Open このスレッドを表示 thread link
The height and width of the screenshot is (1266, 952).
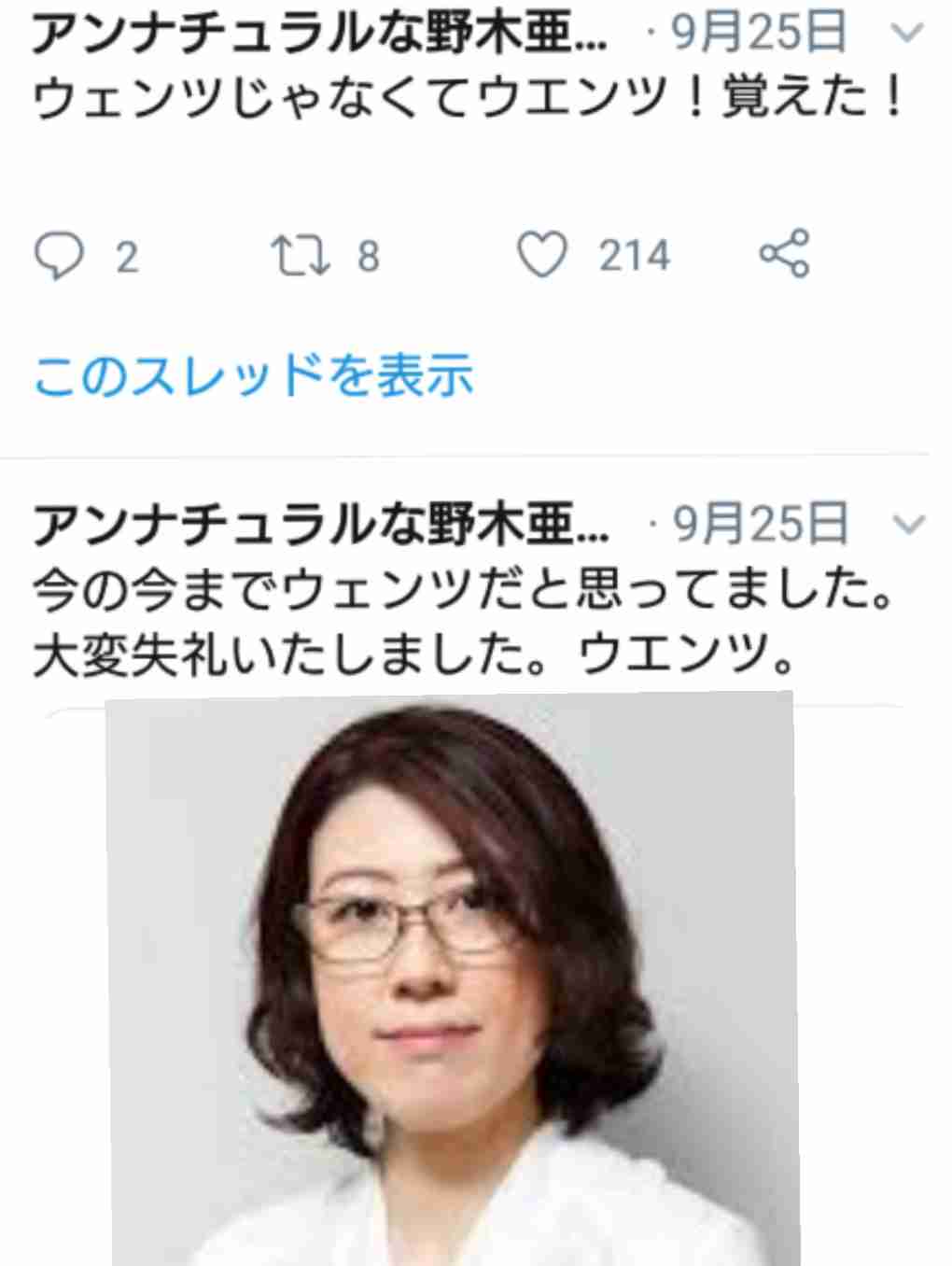(253, 375)
